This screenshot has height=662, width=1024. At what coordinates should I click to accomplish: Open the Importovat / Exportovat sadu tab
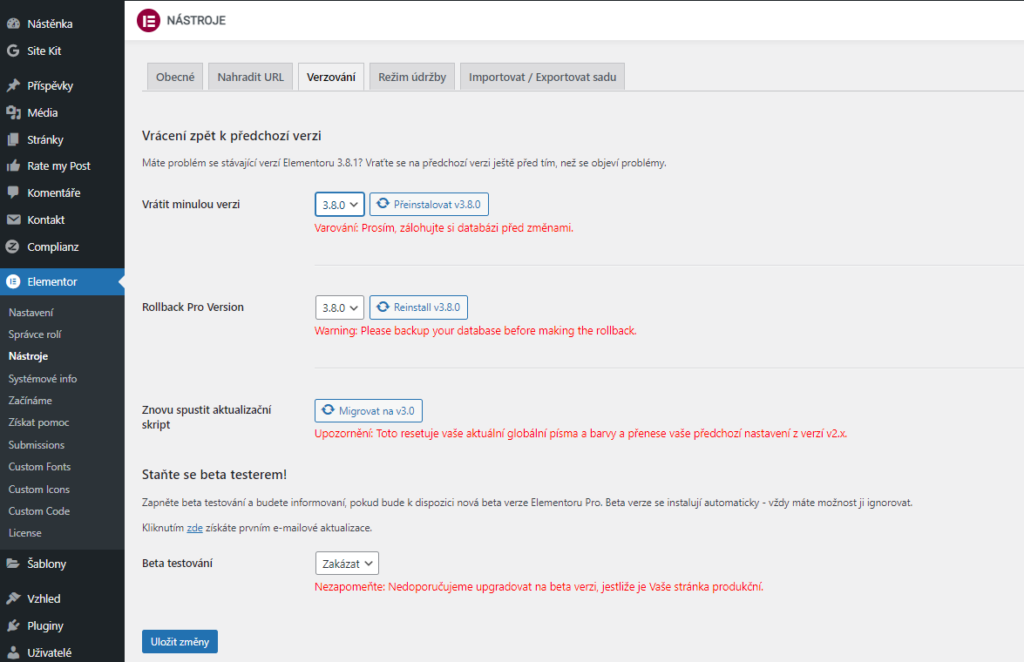point(543,77)
